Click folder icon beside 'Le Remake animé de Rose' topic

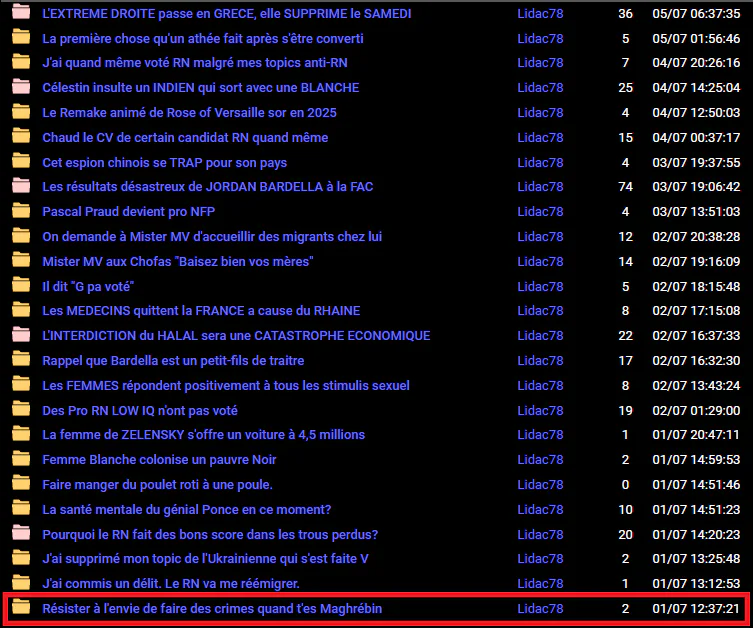(21, 111)
